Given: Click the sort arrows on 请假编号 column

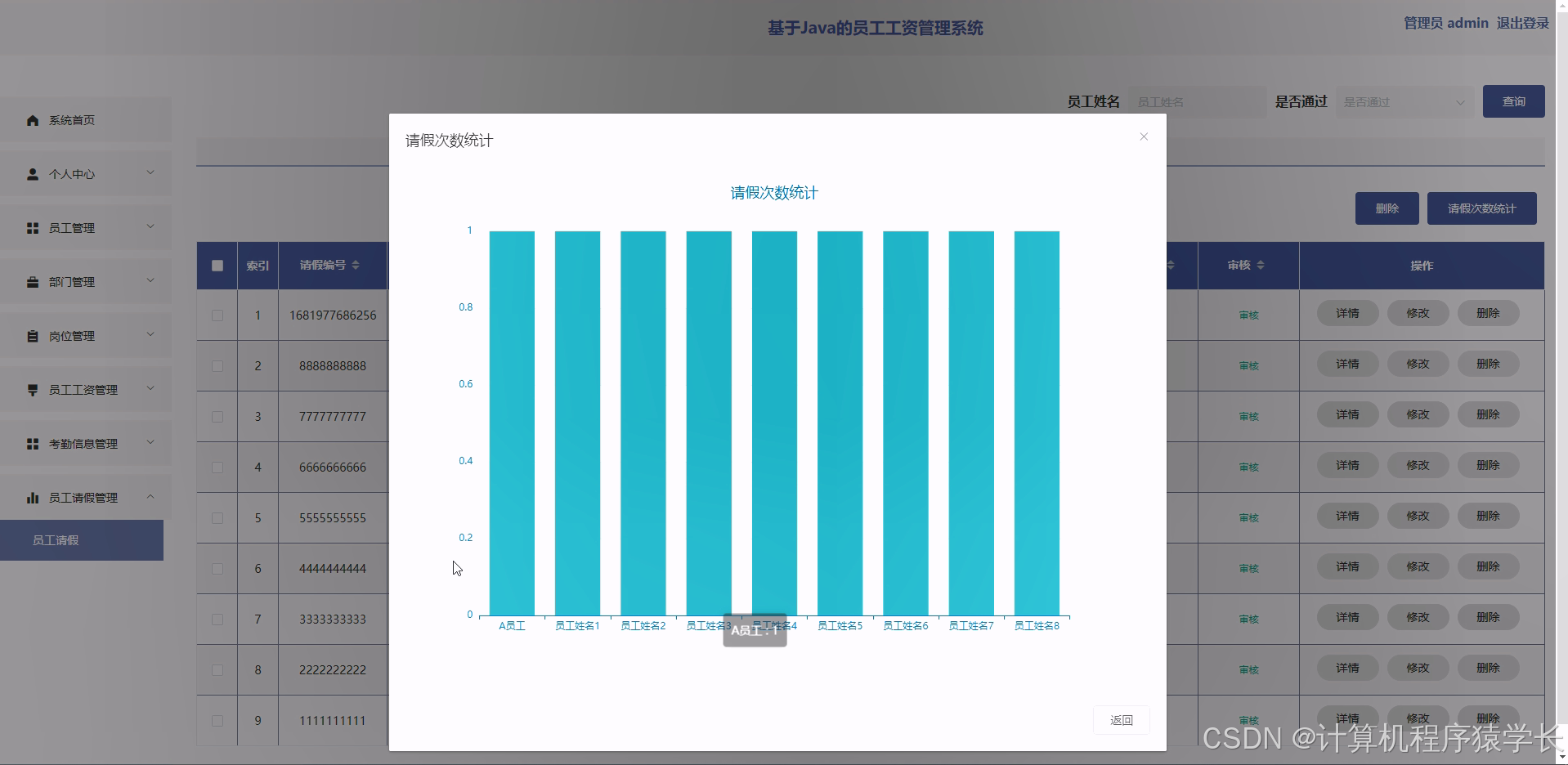Looking at the screenshot, I should point(355,266).
